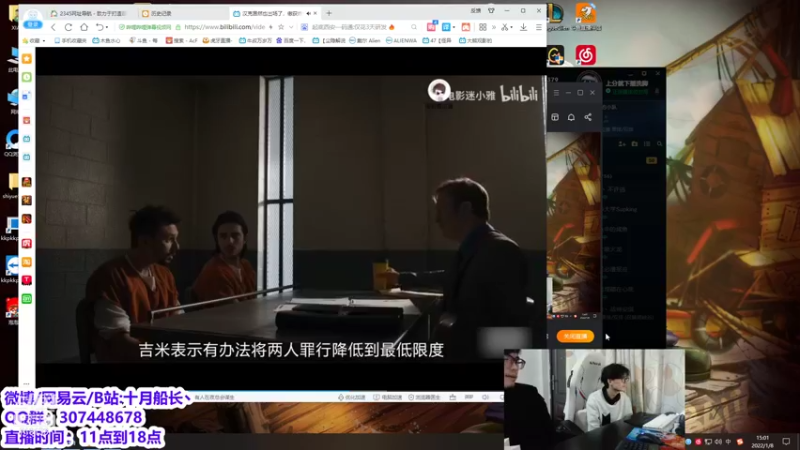This screenshot has width=800, height=450.
Task: Open the favorites star icon in sidebar
Action: click(27, 59)
